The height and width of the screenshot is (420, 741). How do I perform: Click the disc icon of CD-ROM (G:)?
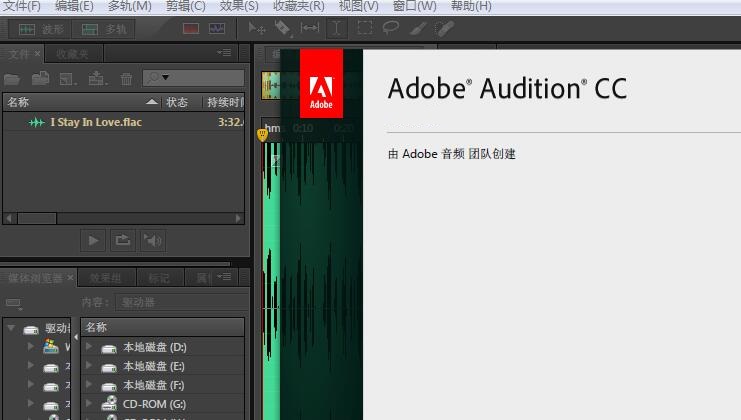109,403
